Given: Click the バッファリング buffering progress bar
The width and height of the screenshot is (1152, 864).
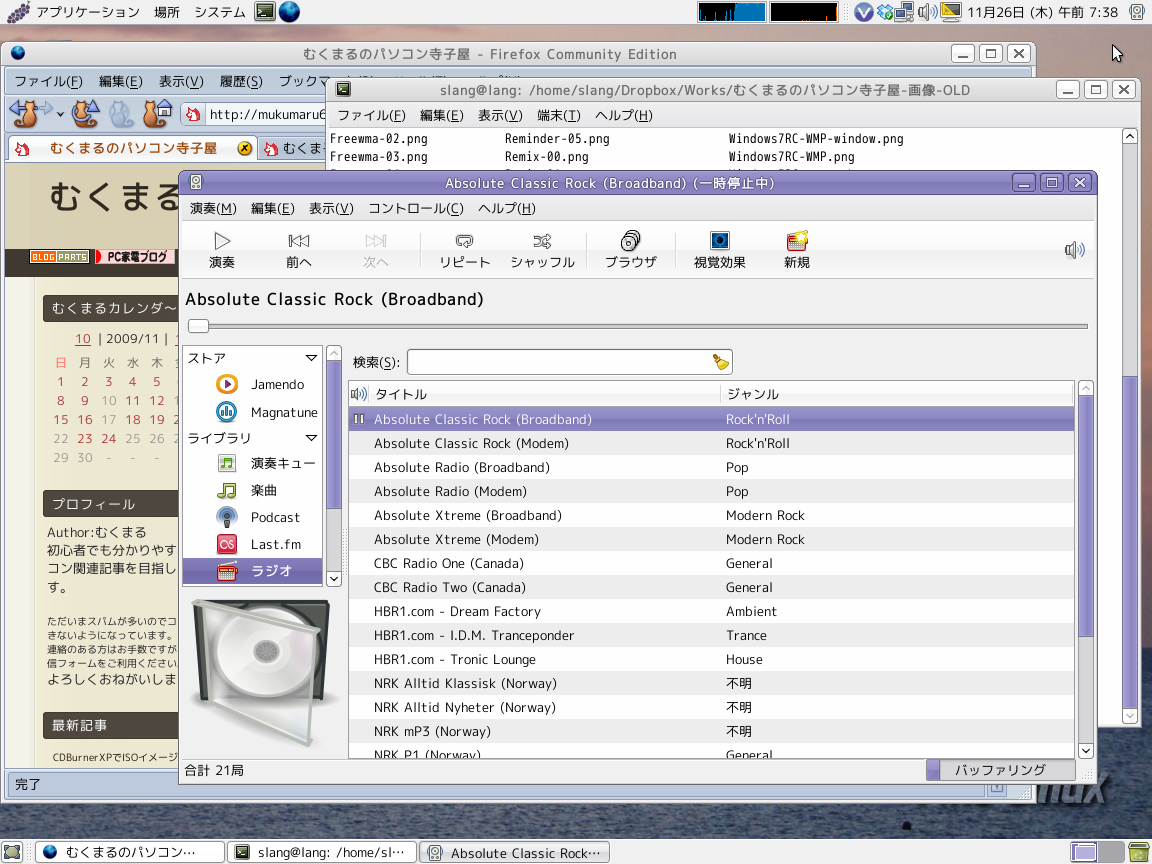Looking at the screenshot, I should click(x=1000, y=770).
